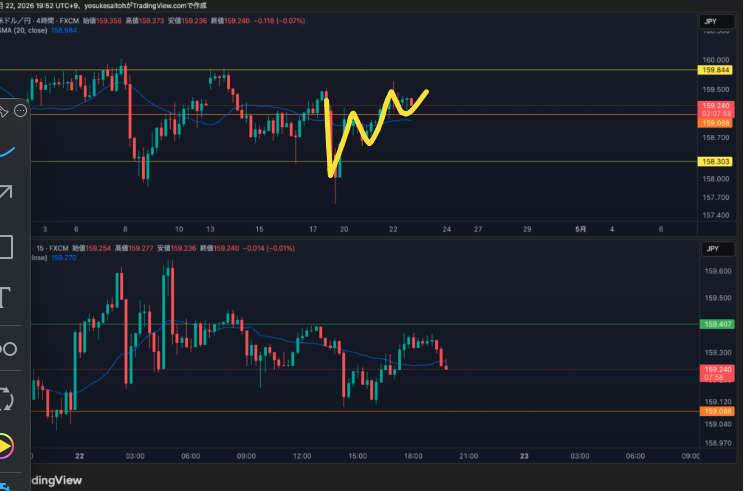The width and height of the screenshot is (744, 491).
Task: Select the text tool
Action: pos(6,297)
